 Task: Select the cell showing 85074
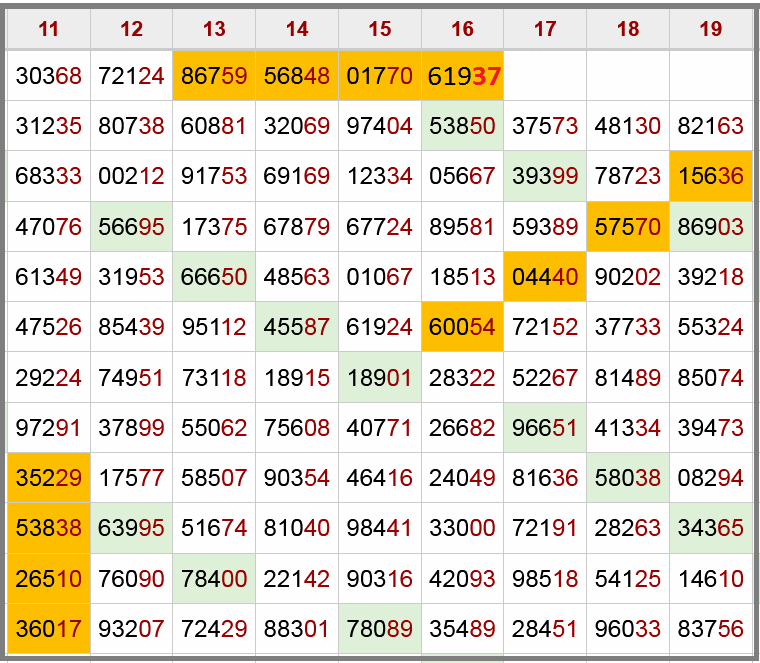(x=711, y=377)
